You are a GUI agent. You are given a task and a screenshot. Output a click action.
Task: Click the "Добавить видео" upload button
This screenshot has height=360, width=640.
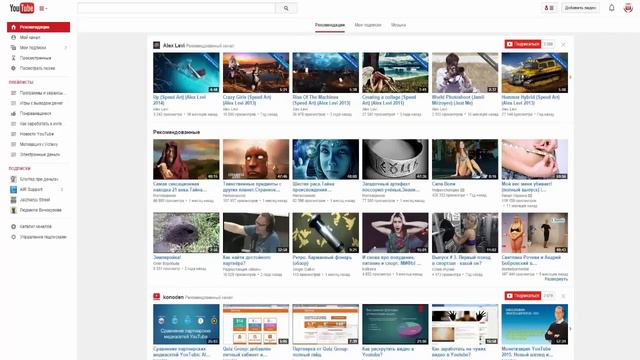(580, 8)
